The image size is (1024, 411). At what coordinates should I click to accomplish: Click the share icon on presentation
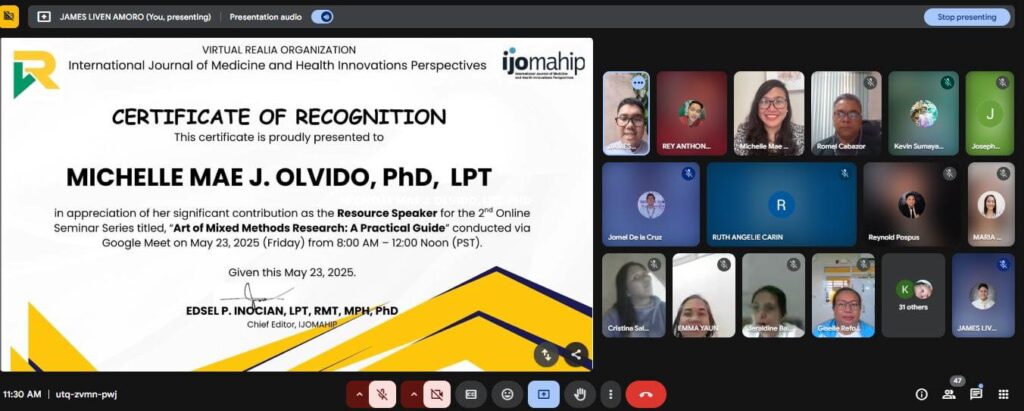(575, 355)
